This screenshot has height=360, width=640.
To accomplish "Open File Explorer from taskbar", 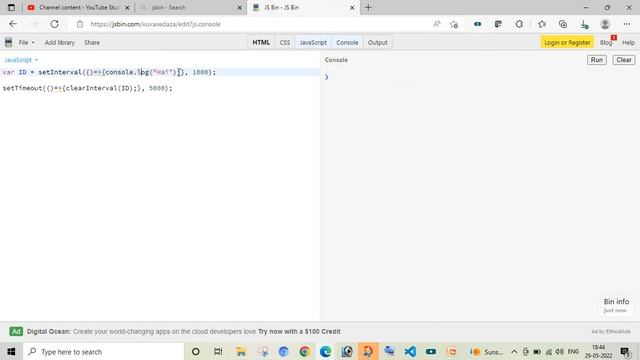I will [241, 351].
